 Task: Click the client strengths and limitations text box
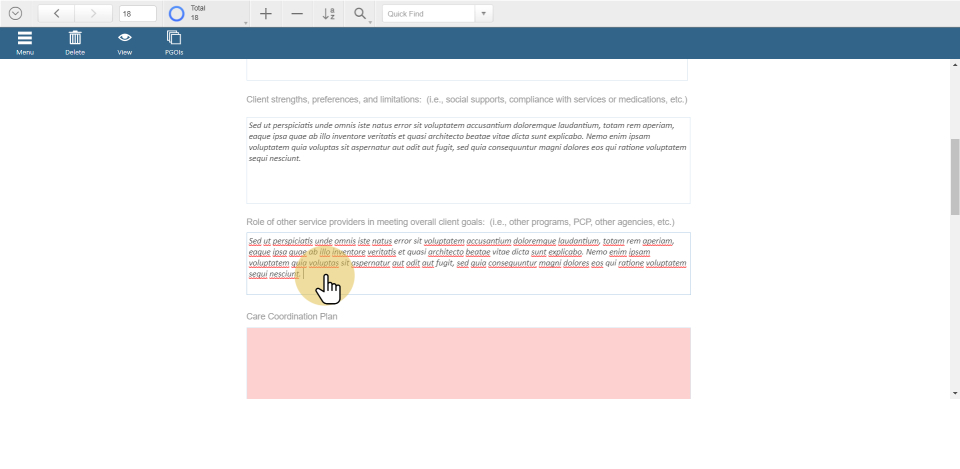click(x=468, y=160)
